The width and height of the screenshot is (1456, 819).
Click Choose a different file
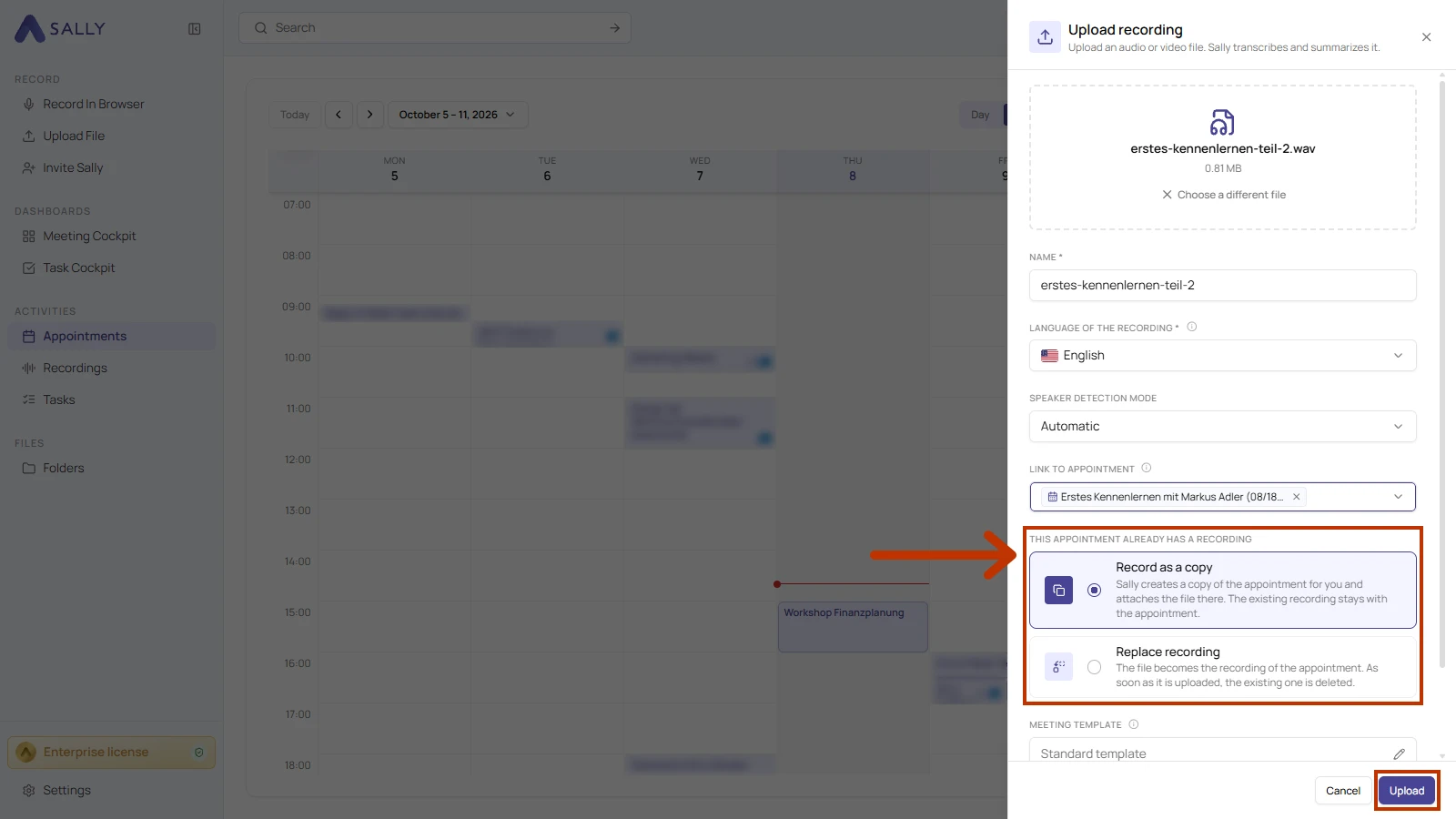click(x=1223, y=195)
